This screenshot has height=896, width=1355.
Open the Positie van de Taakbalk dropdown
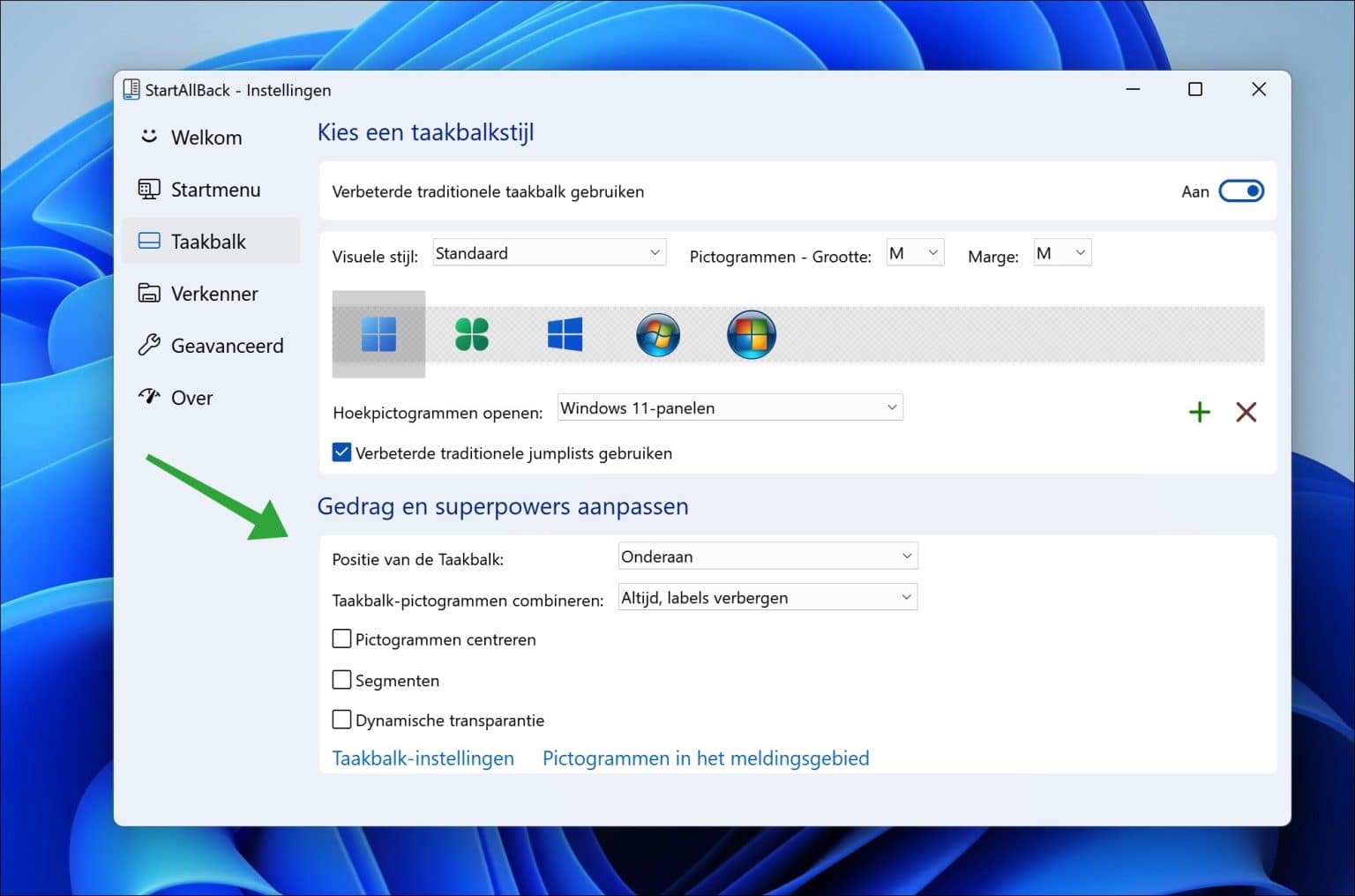[767, 556]
